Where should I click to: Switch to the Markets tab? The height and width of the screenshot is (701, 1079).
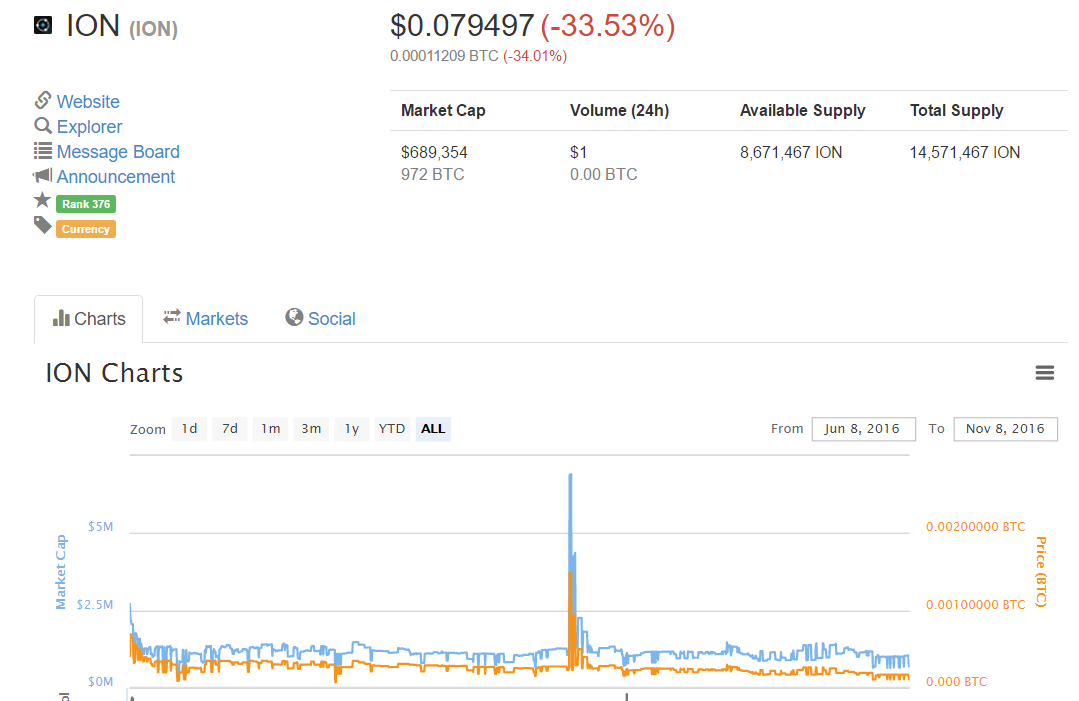pyautogui.click(x=206, y=319)
